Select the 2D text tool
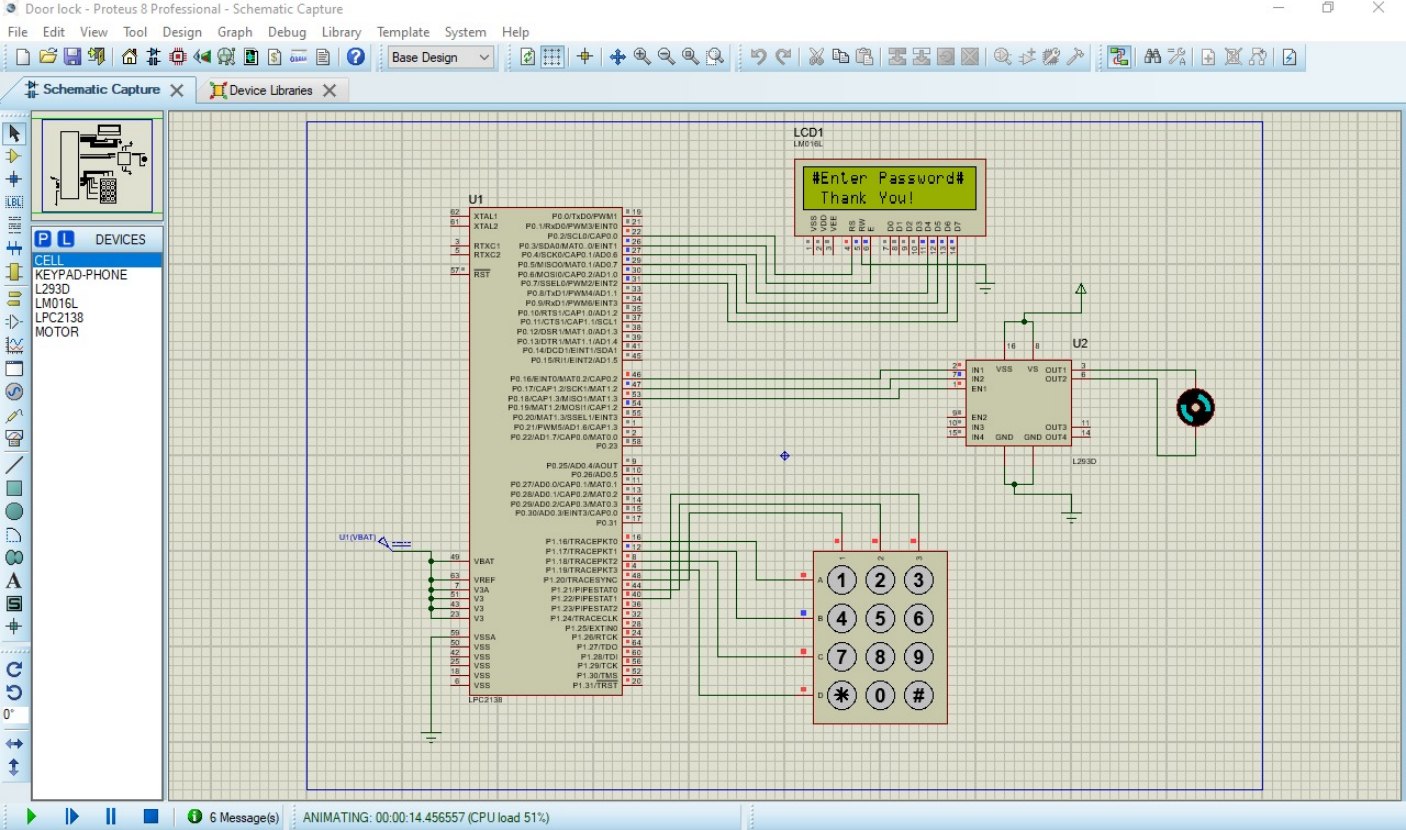 14,580
